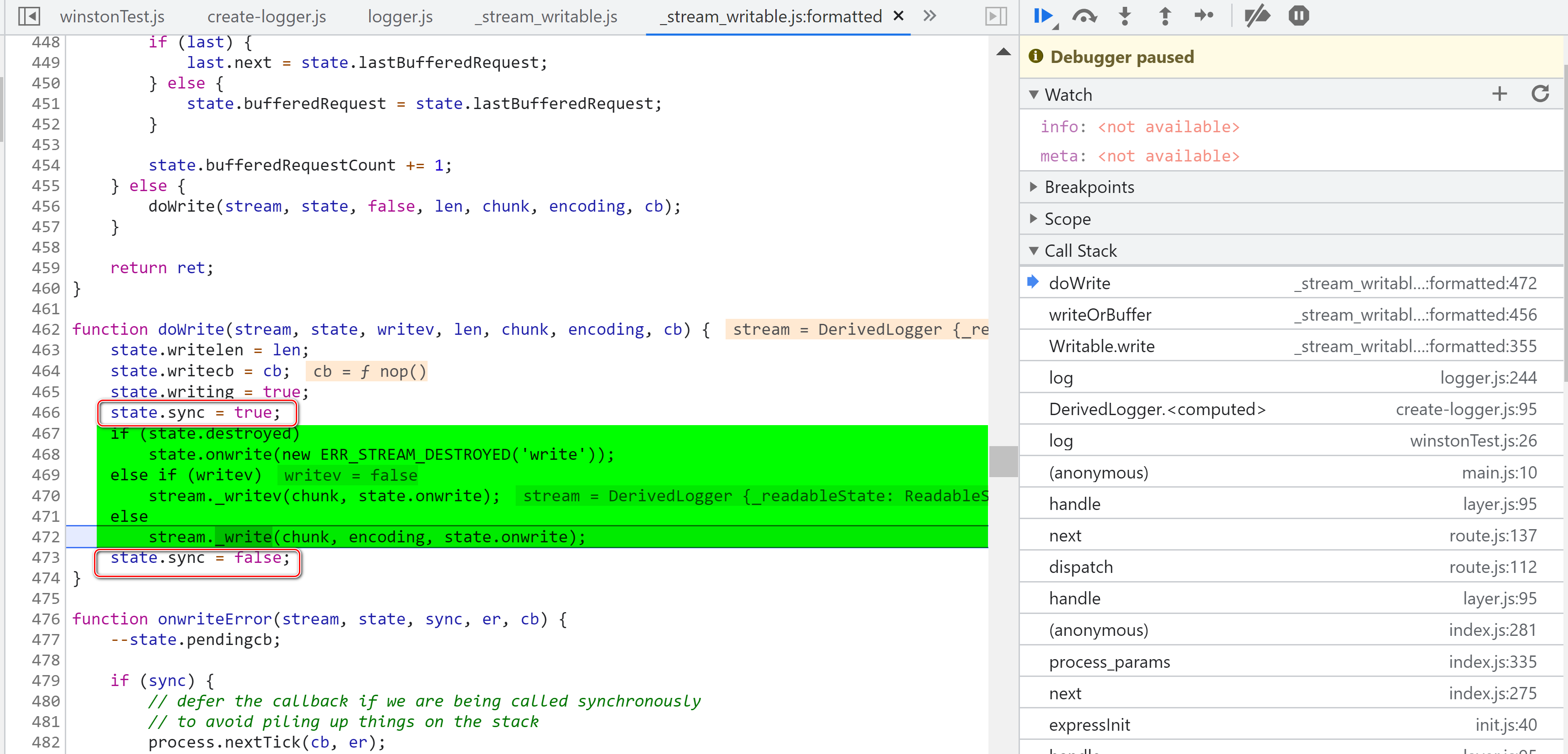1568x754 pixels.
Task: Step out of current function
Action: (1165, 16)
